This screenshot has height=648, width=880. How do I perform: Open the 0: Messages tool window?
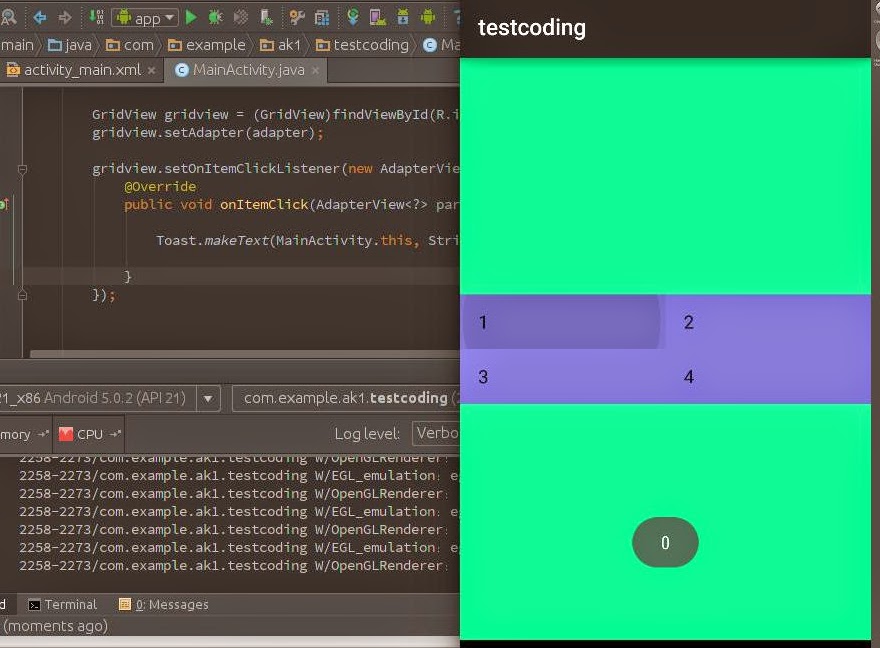(164, 605)
